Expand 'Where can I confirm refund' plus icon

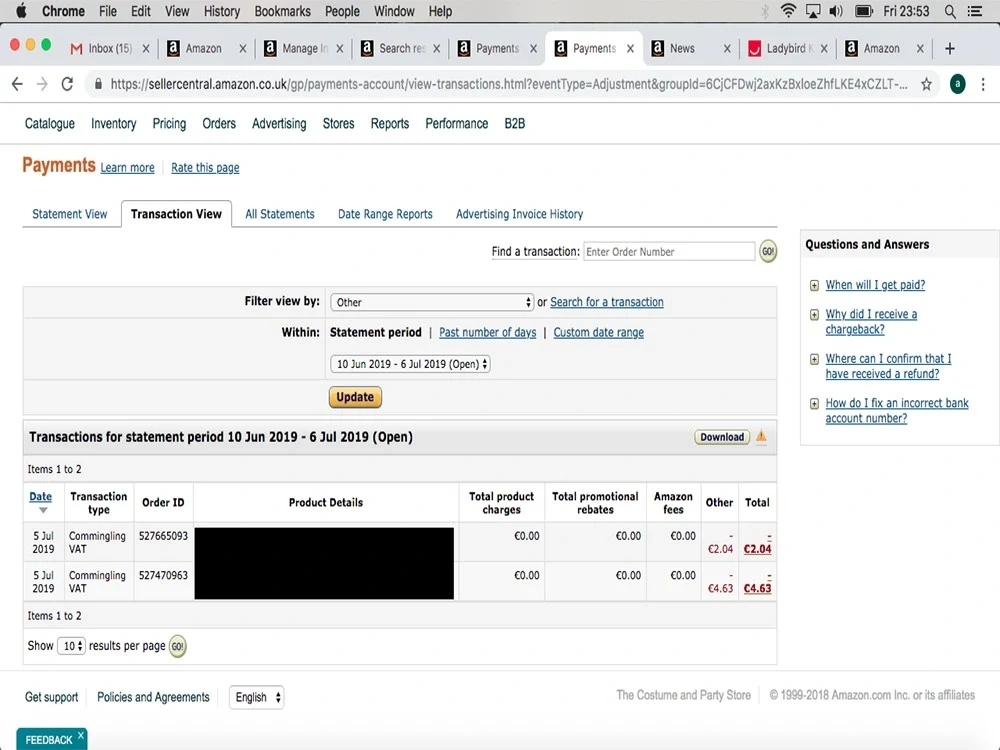(814, 359)
